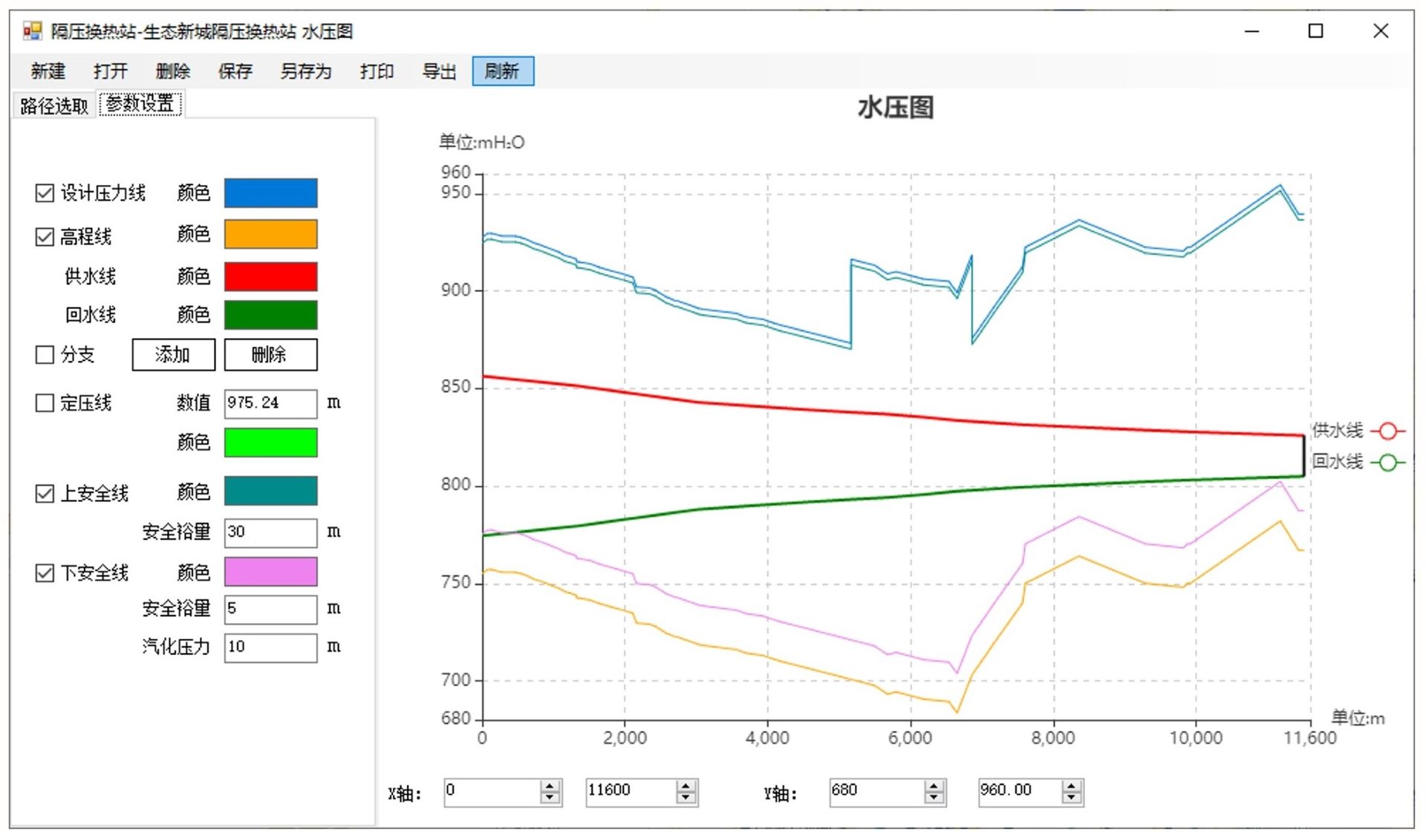Enable the 定压线 checkbox
Screen dimensions: 1426x840
coord(45,403)
